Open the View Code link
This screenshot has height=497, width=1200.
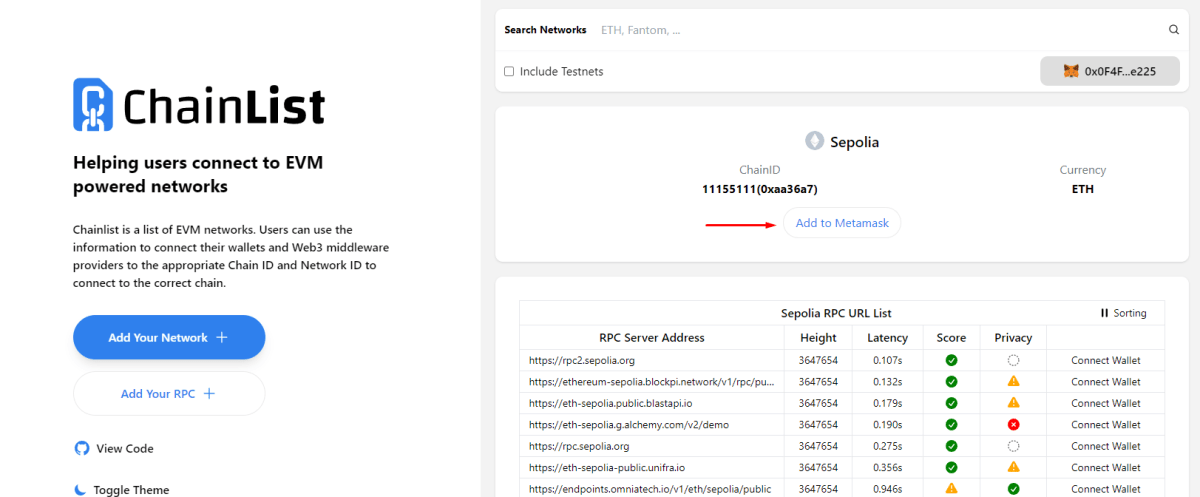(x=125, y=449)
